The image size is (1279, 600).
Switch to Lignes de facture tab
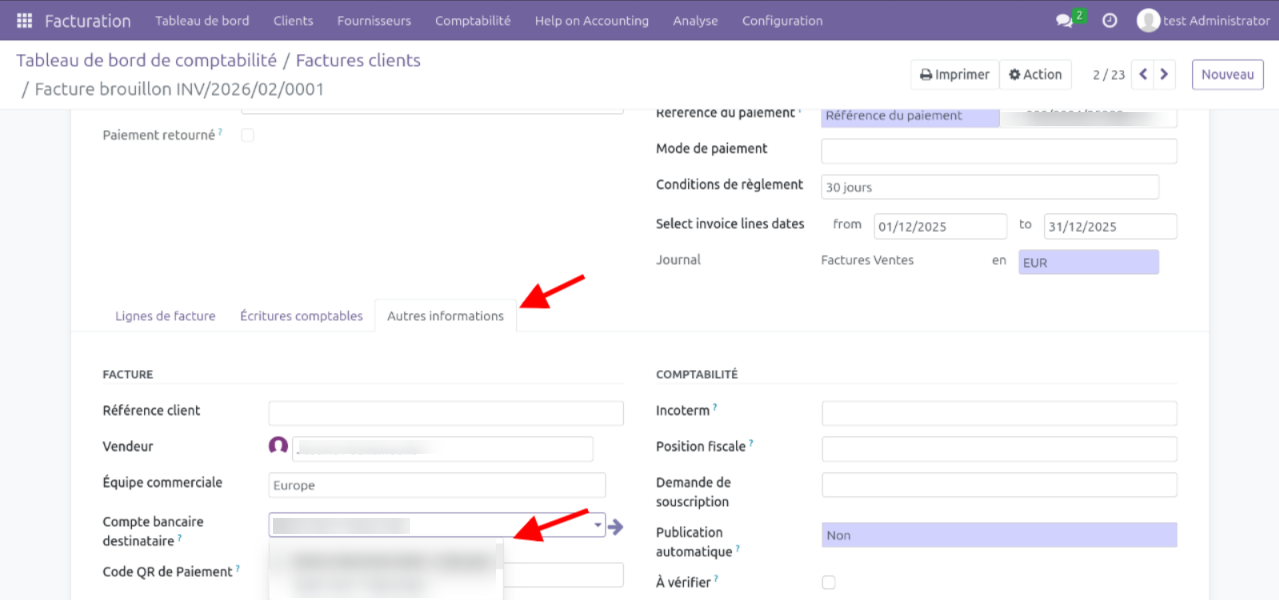165,316
